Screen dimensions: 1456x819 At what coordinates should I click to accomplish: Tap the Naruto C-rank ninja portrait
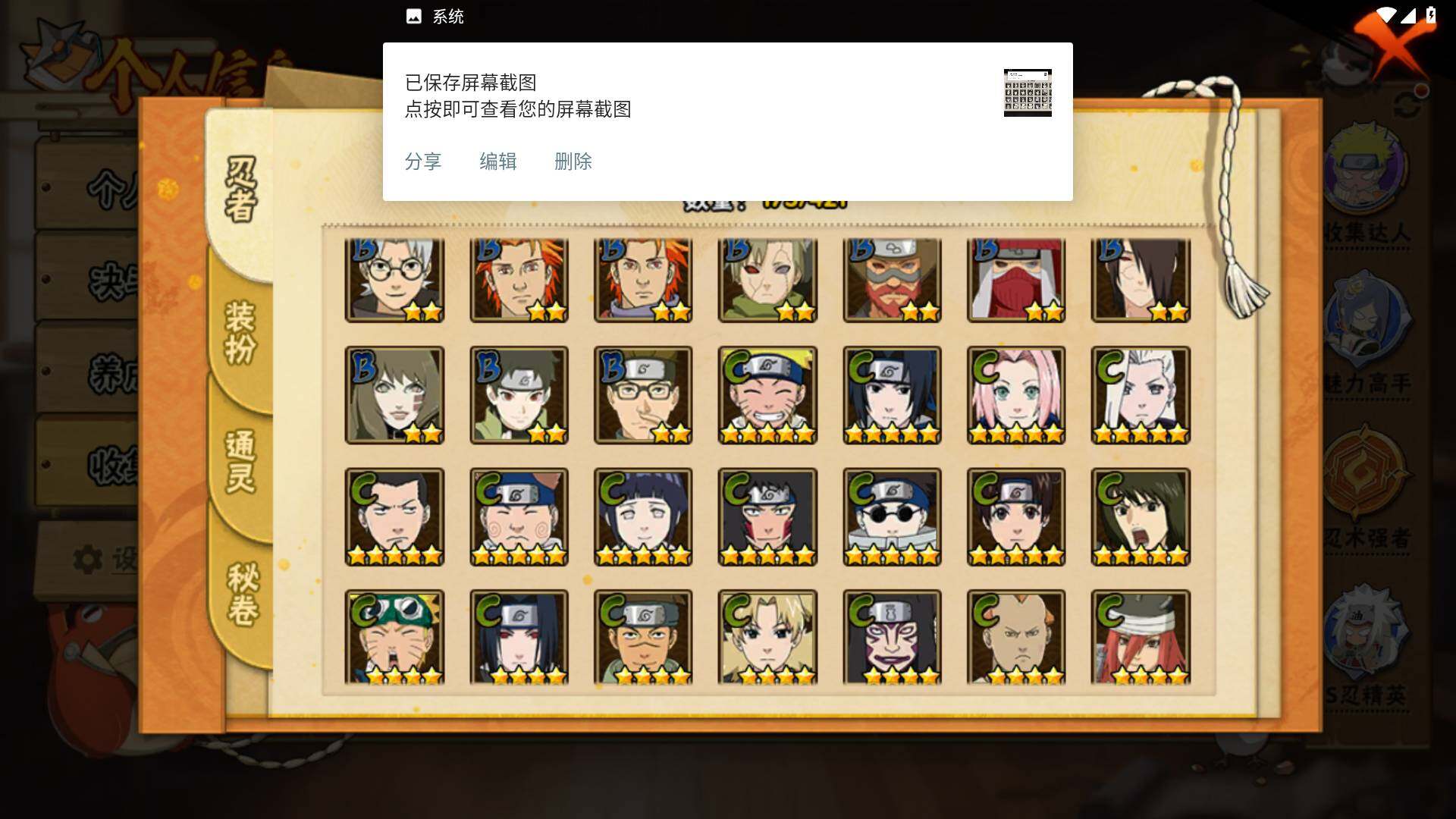(x=767, y=395)
